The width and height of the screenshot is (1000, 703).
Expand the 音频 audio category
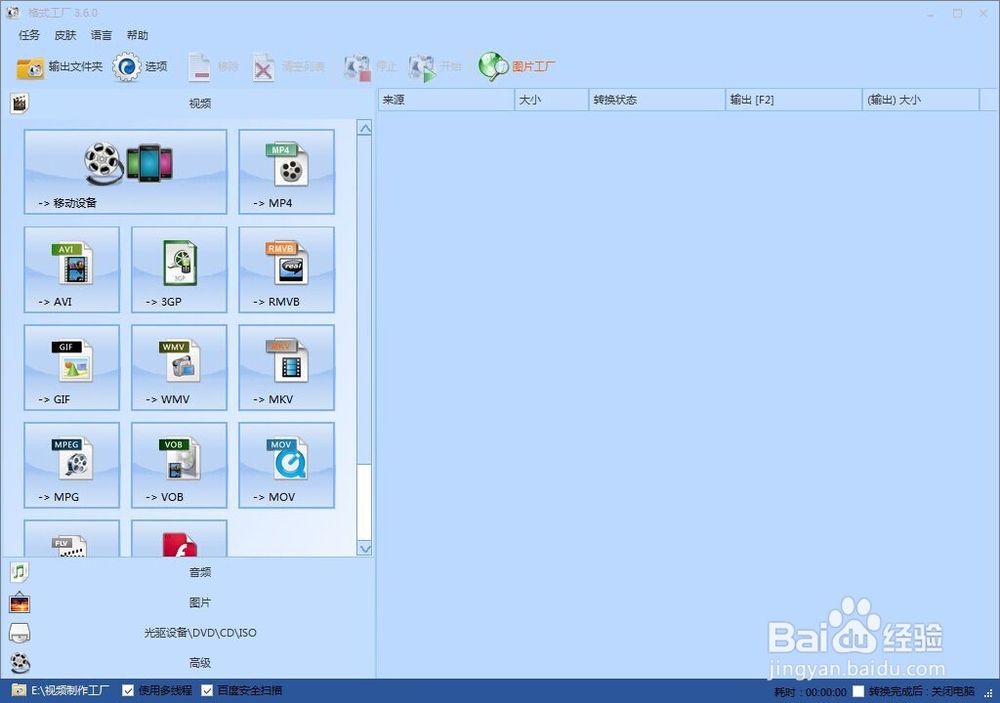coord(200,572)
